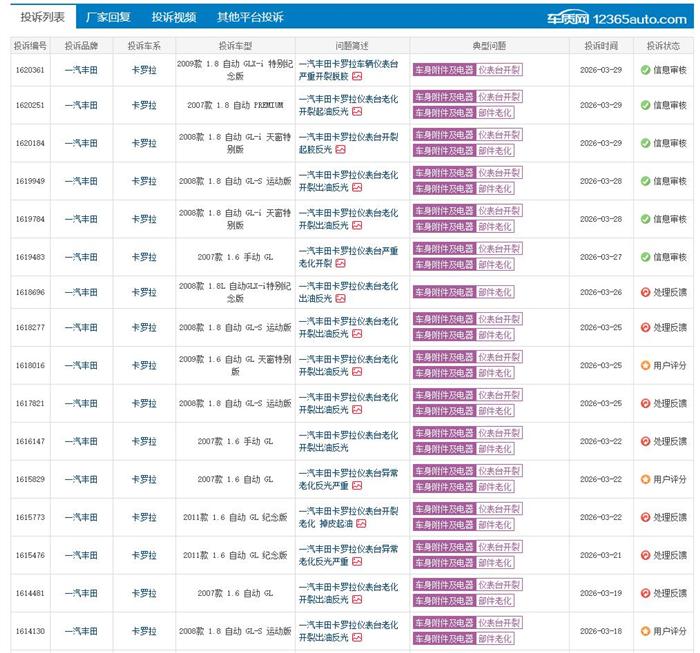Open image icon for complaint 1620361
The image size is (700, 653).
(358, 75)
